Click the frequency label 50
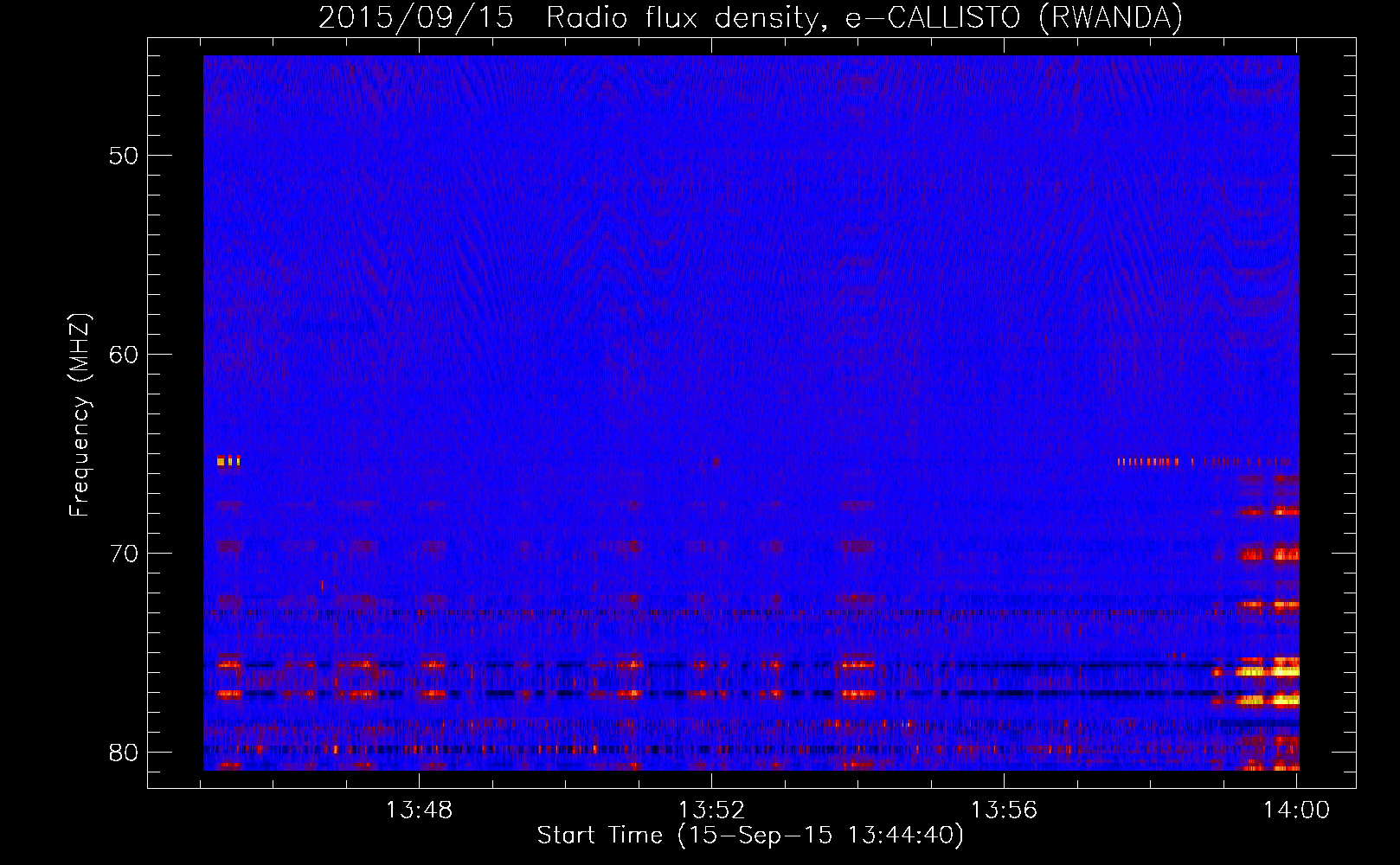 pos(124,156)
